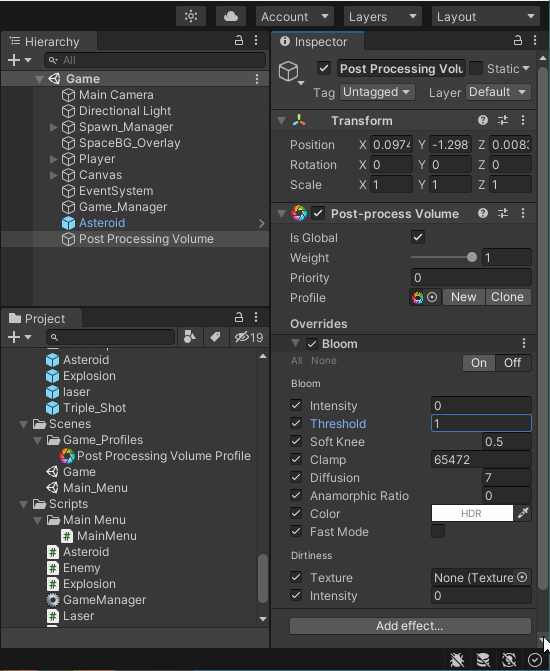
Task: Open the Dirtiness Texture object picker
Action: [522, 577]
